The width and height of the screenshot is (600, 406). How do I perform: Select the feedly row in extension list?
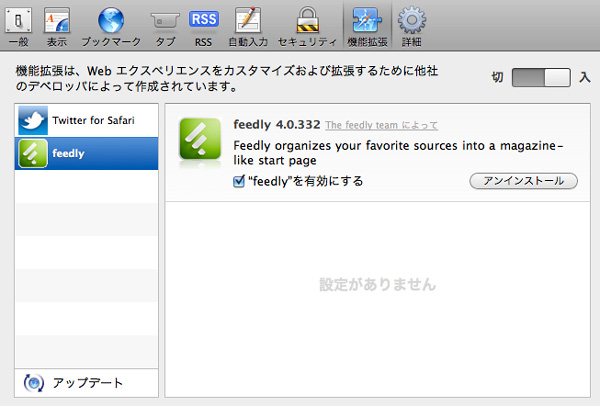tap(86, 153)
